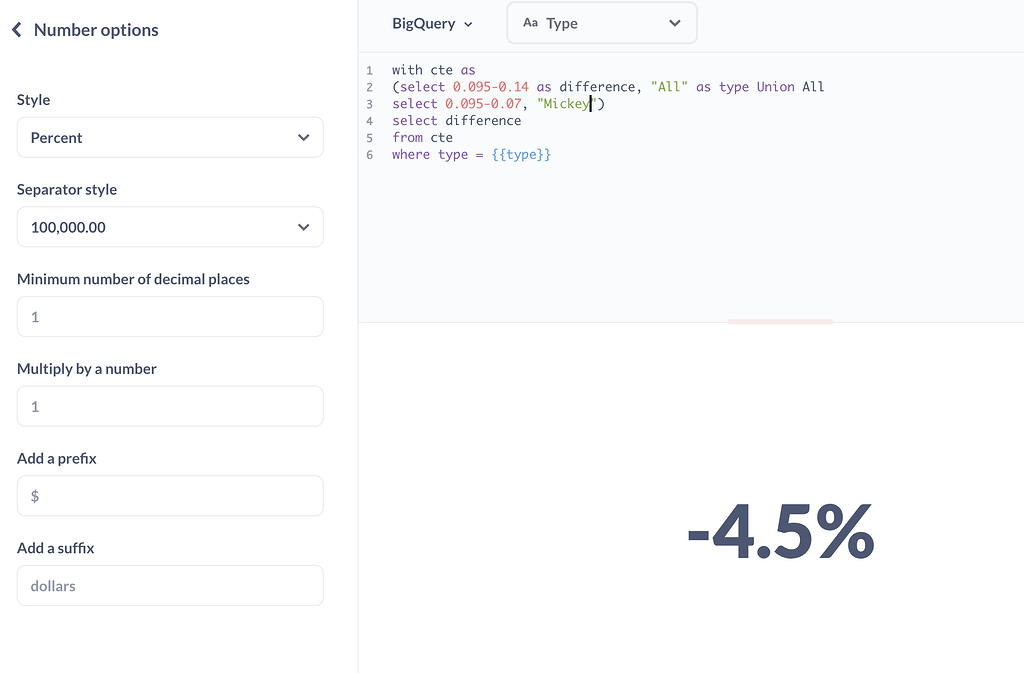Click the chevron on the Style selector
This screenshot has width=1024, height=673.
[303, 137]
